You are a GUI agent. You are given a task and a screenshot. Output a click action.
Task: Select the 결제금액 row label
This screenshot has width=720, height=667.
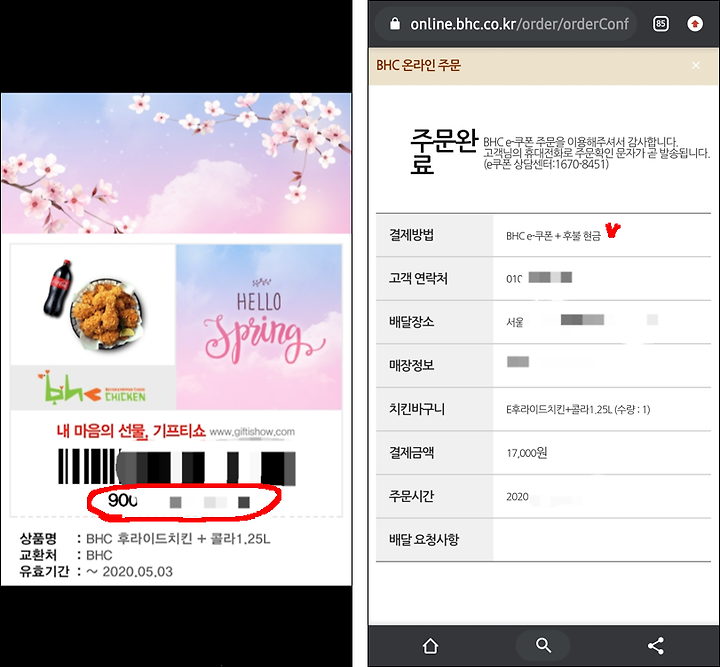click(x=411, y=453)
